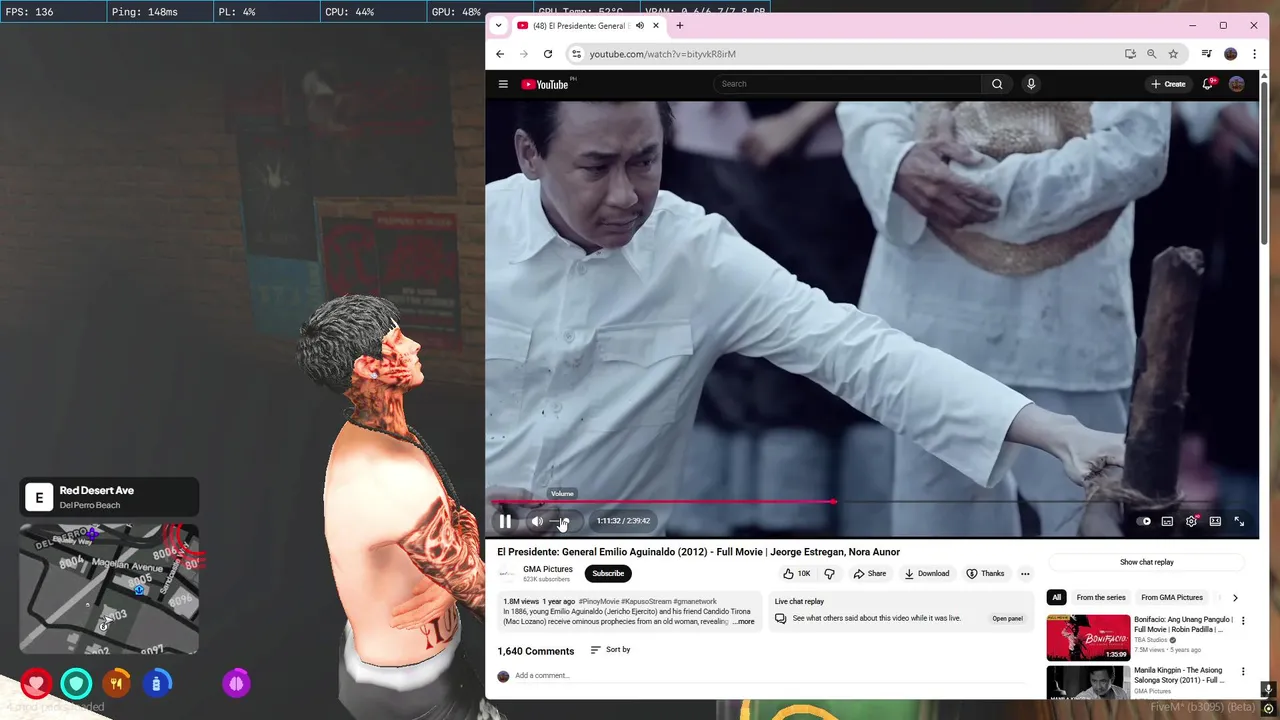This screenshot has height=720, width=1280.
Task: Pause the video with the pause button
Action: [x=505, y=521]
